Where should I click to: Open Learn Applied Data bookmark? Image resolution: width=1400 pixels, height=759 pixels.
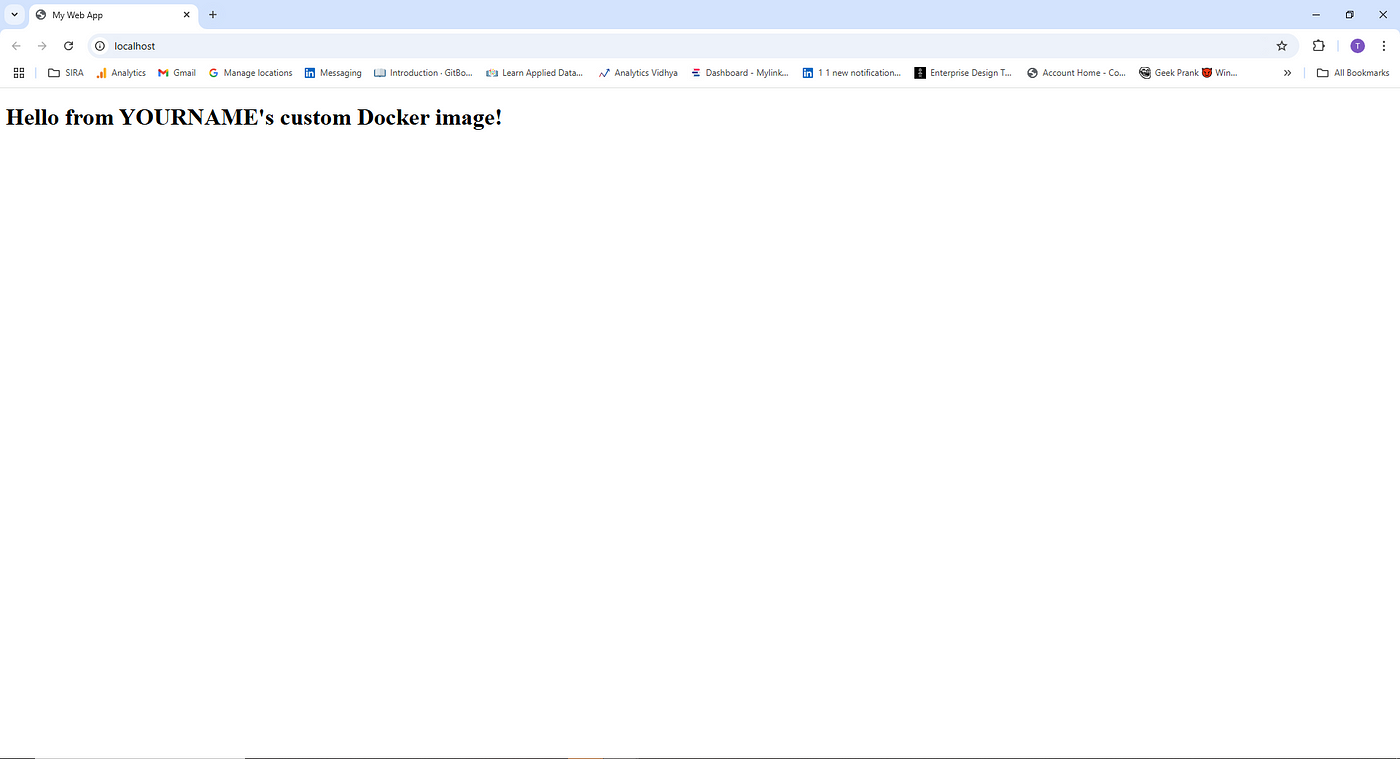click(x=535, y=73)
